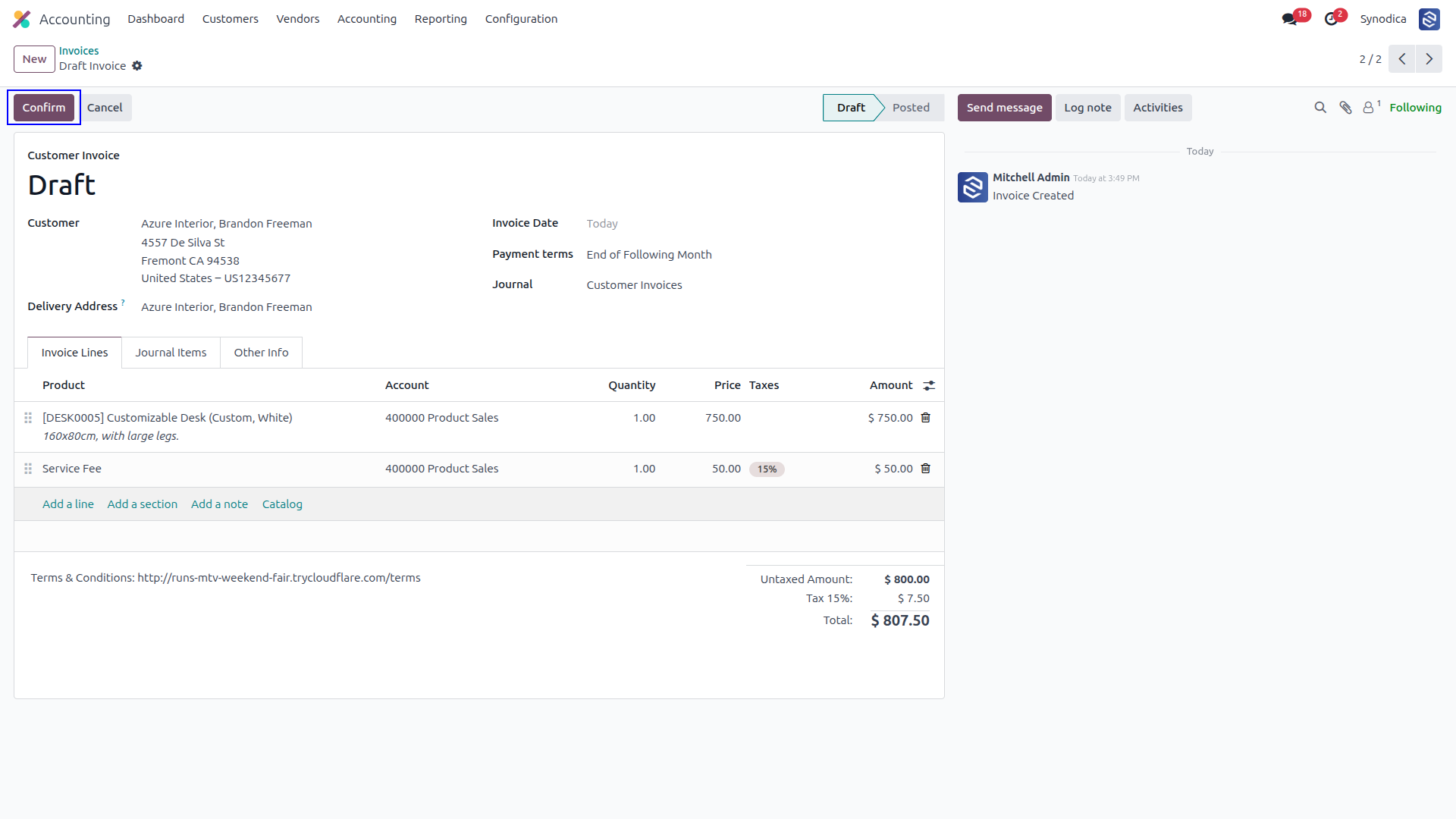This screenshot has width=1456, height=819.
Task: Click the Log note button
Action: click(x=1087, y=108)
